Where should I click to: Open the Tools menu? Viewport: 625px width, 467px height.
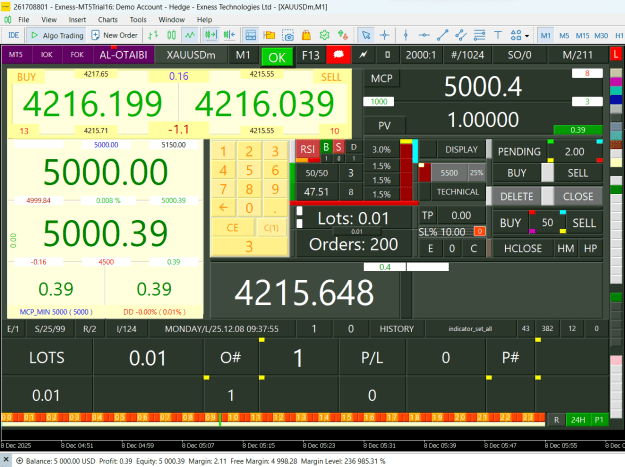pyautogui.click(x=138, y=20)
